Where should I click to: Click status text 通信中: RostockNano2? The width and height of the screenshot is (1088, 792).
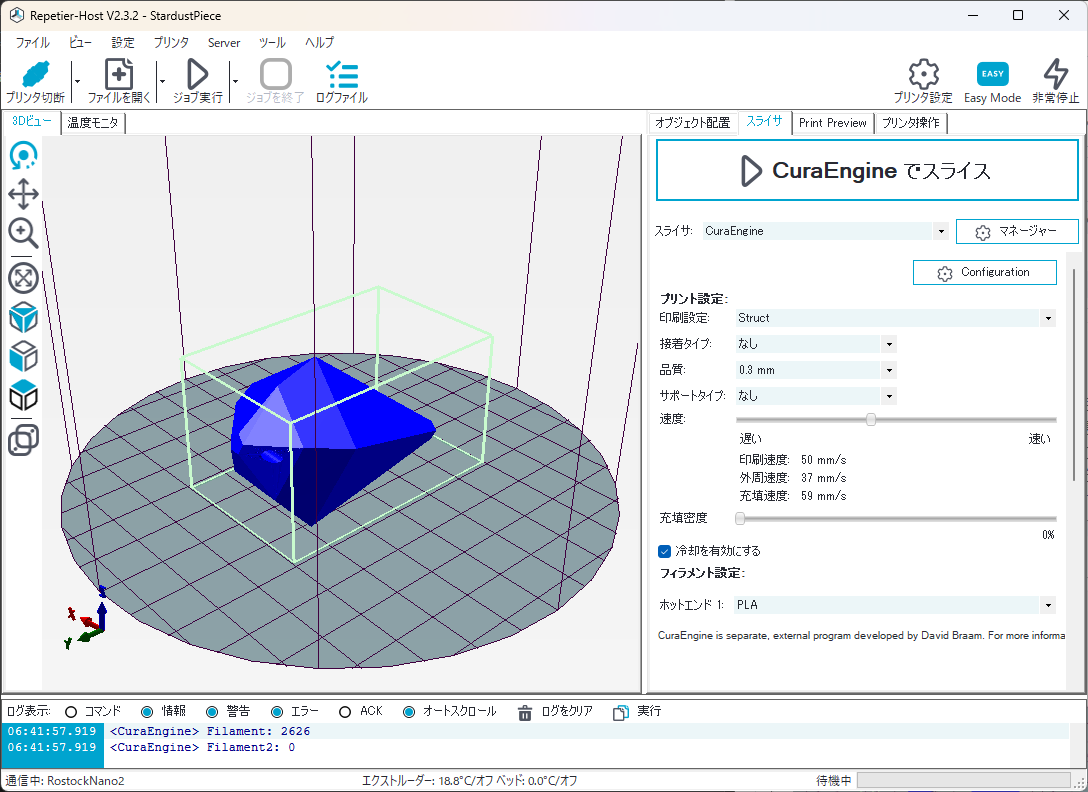click(65, 781)
